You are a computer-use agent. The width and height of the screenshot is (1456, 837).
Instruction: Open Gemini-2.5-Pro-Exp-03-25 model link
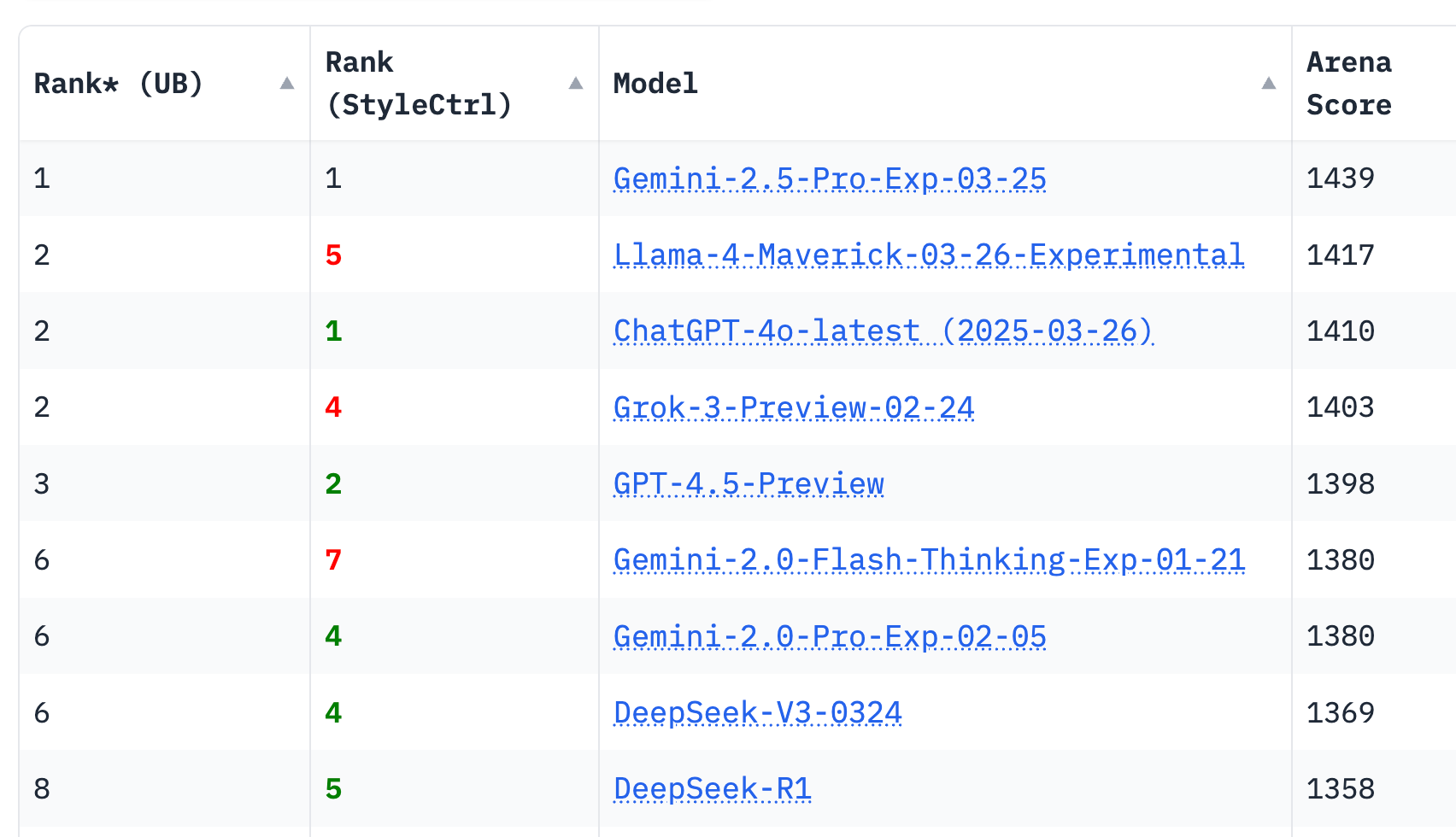pyautogui.click(x=830, y=179)
